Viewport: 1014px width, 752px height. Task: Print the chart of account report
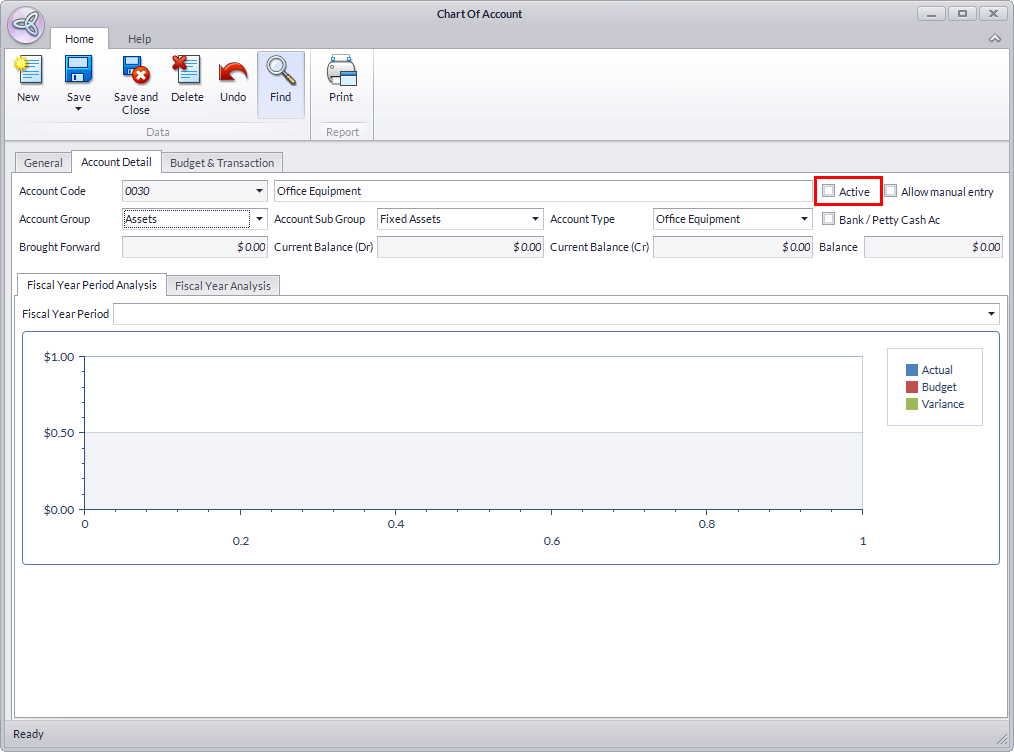click(341, 72)
